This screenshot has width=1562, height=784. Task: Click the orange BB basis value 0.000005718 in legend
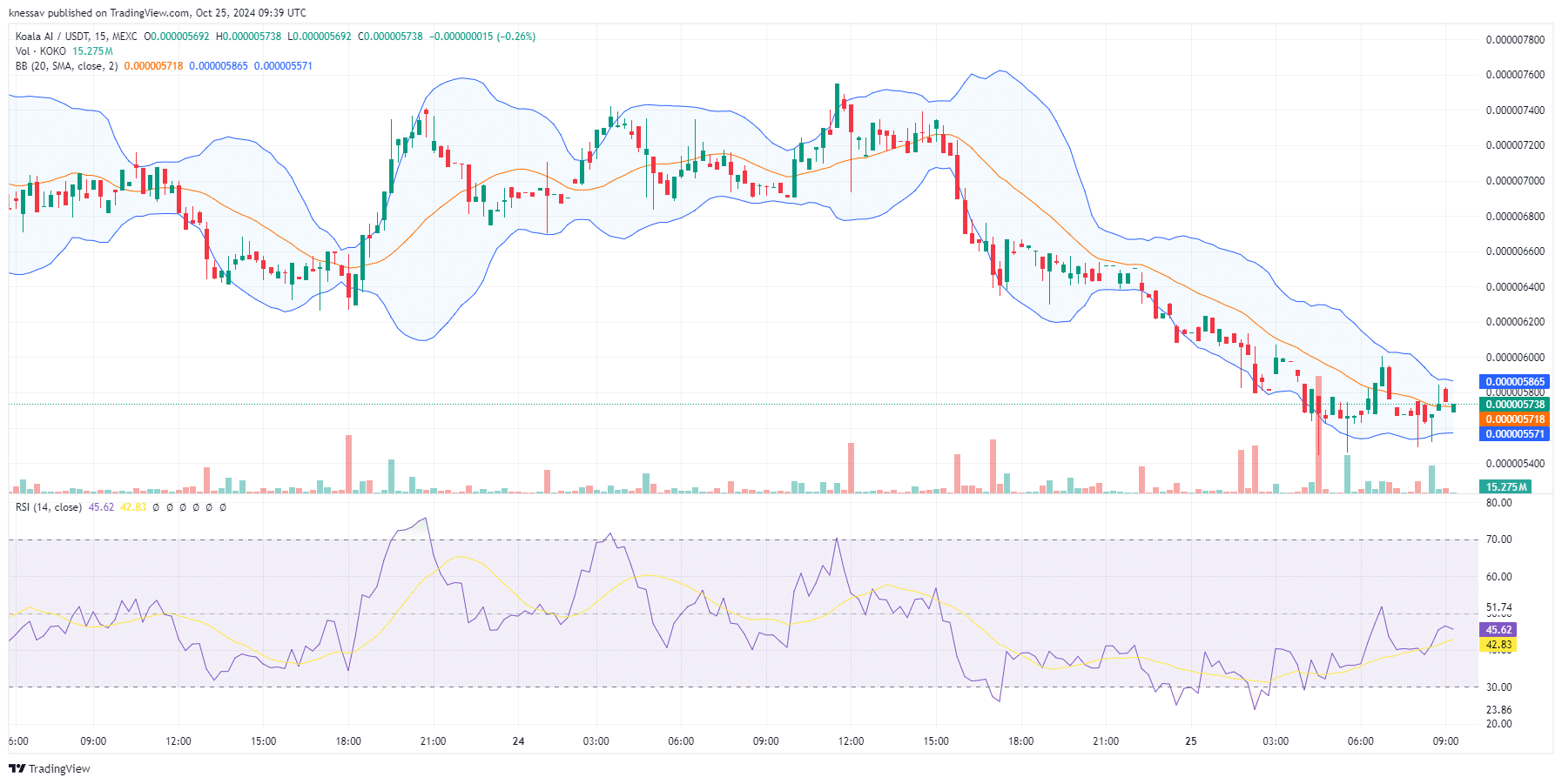pos(153,66)
